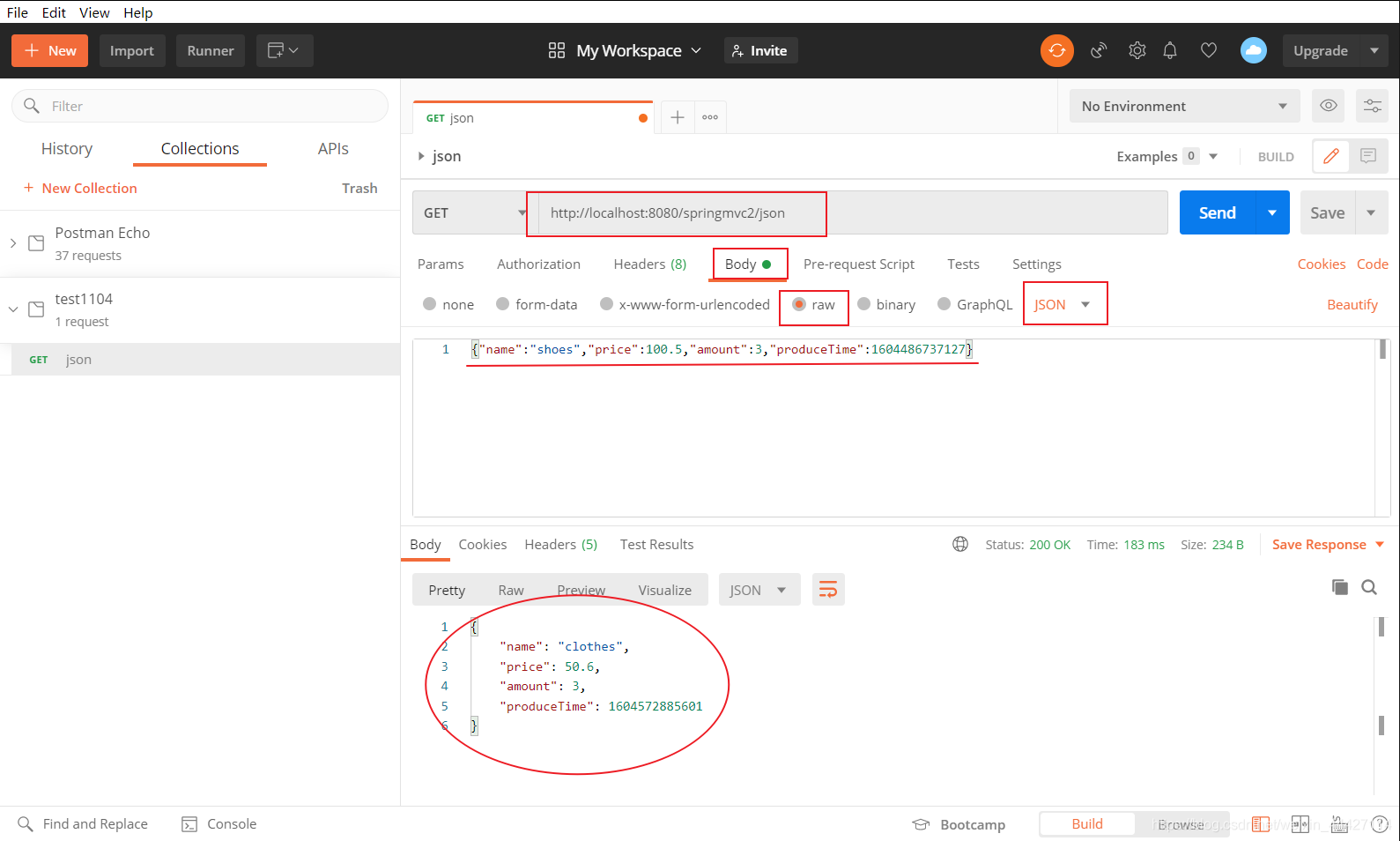Switch to the History sidebar tab
Viewport: 1400px width, 841px height.
67,148
